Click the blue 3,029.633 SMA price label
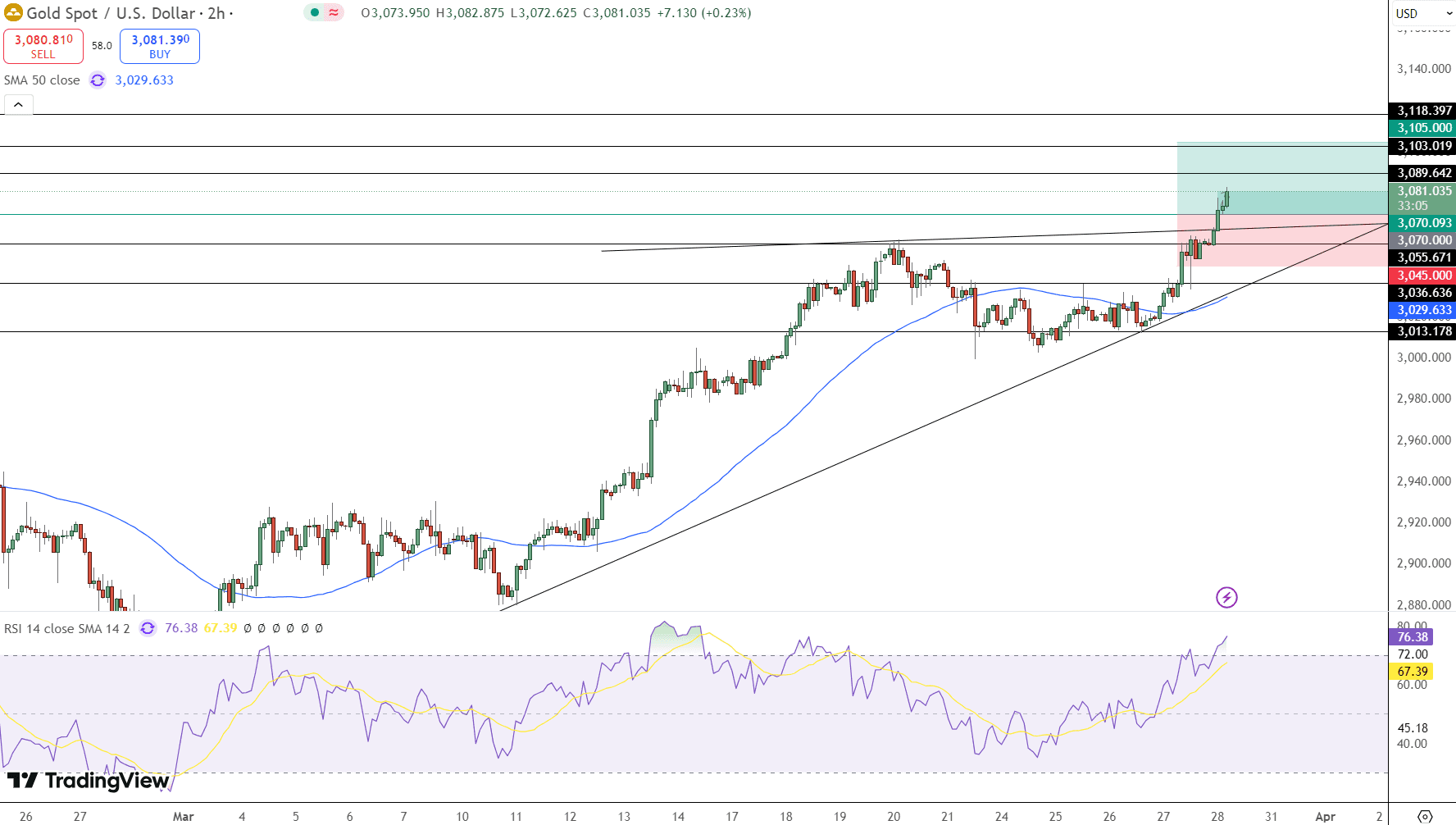Screen dimensions: 1456x825 point(1422,310)
